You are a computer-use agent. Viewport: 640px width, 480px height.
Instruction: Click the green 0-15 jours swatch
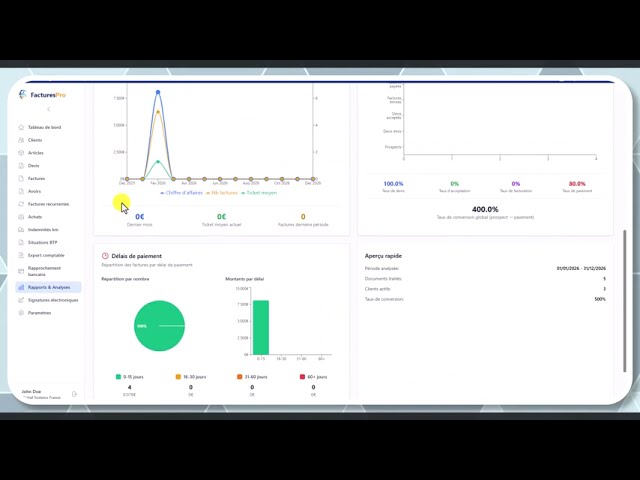pyautogui.click(x=118, y=377)
